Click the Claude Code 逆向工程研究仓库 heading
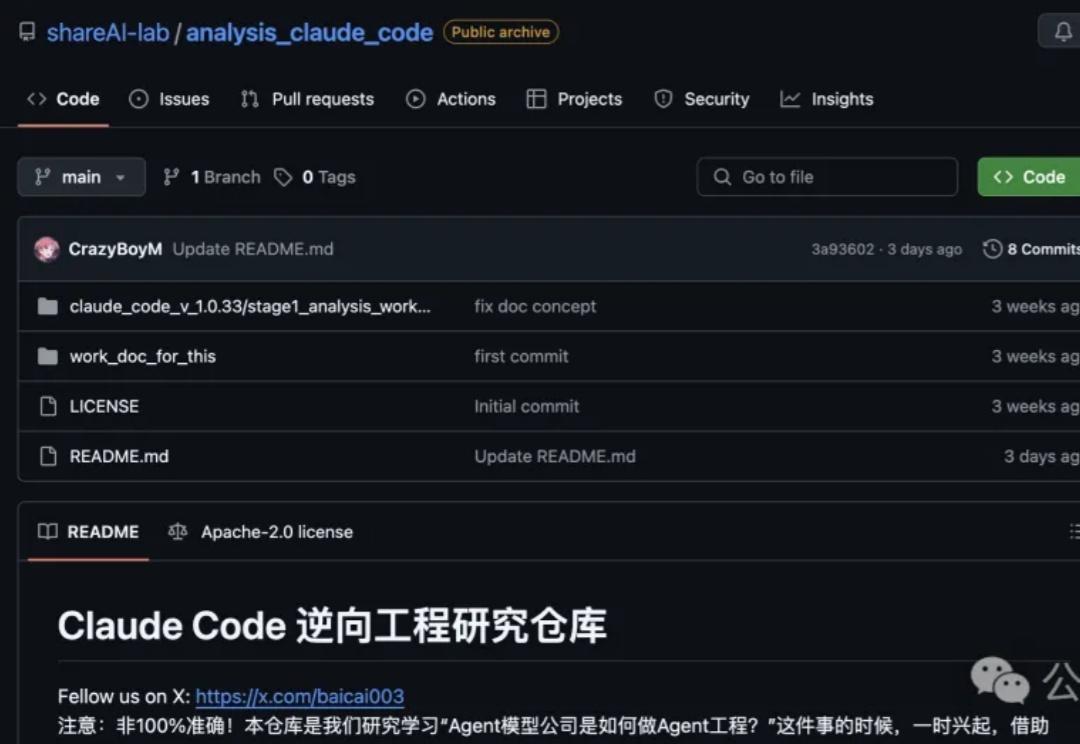 pyautogui.click(x=332, y=626)
